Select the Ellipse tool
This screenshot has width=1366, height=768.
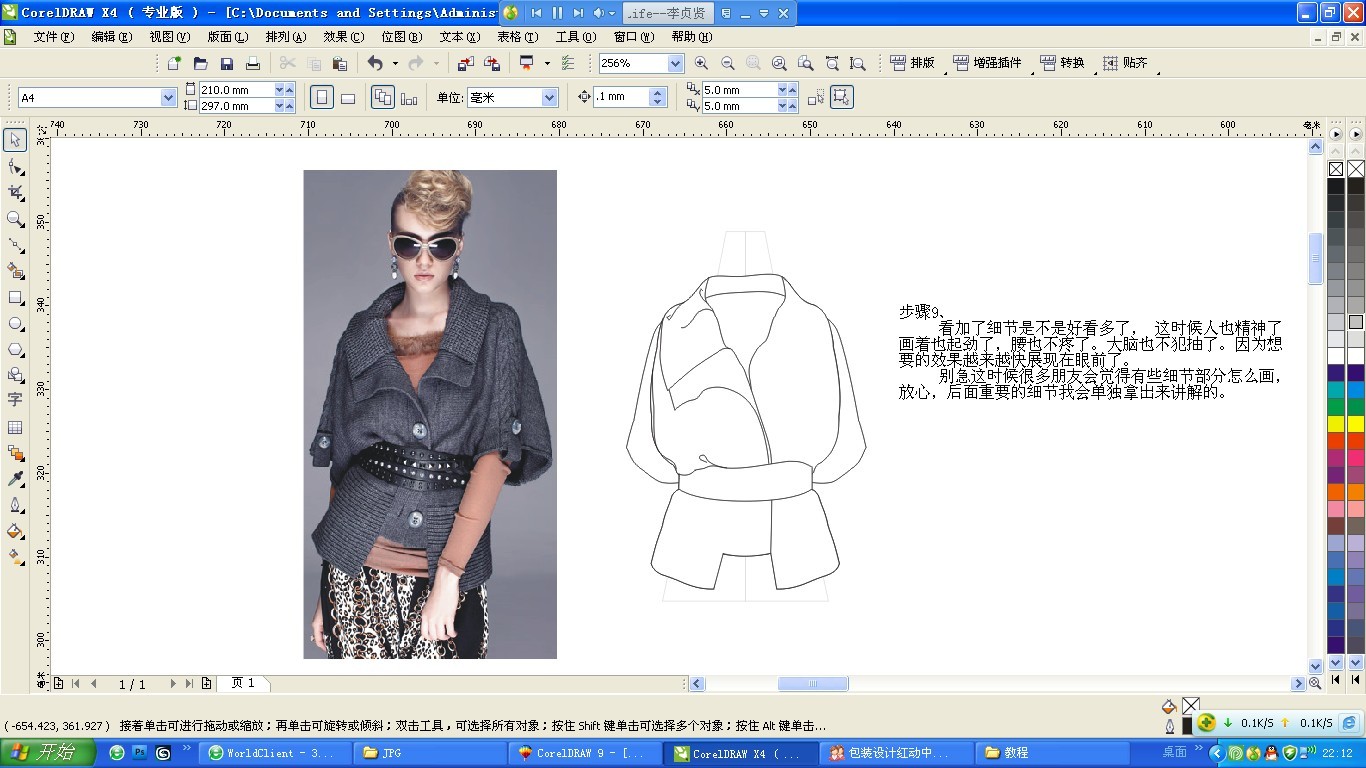(x=15, y=324)
